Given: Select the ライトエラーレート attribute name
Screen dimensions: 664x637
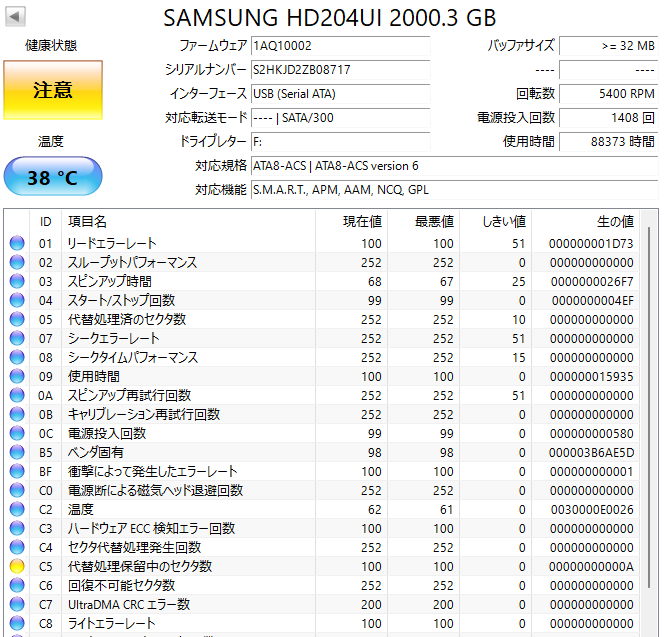Looking at the screenshot, I should [112, 623].
